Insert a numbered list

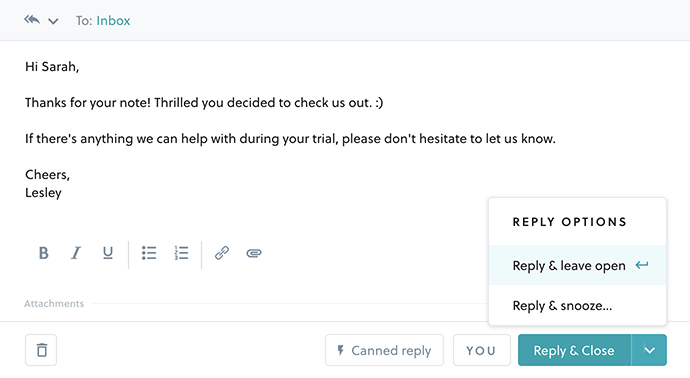click(x=181, y=253)
